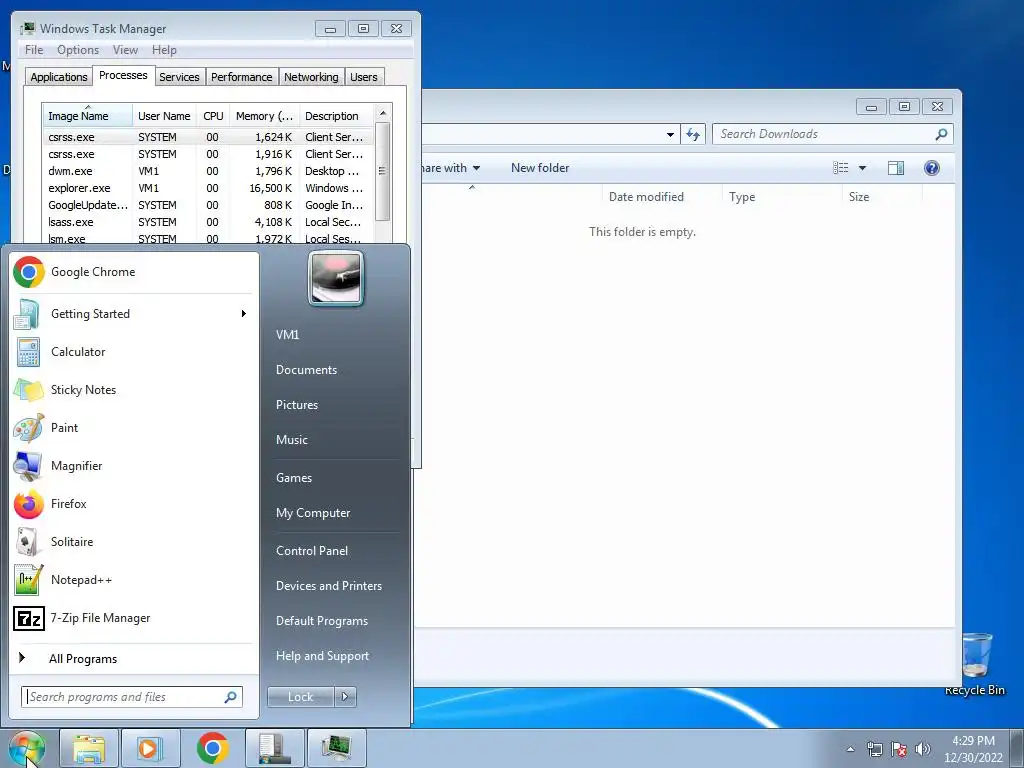
Task: Open My Computer from Start menu
Action: (313, 513)
